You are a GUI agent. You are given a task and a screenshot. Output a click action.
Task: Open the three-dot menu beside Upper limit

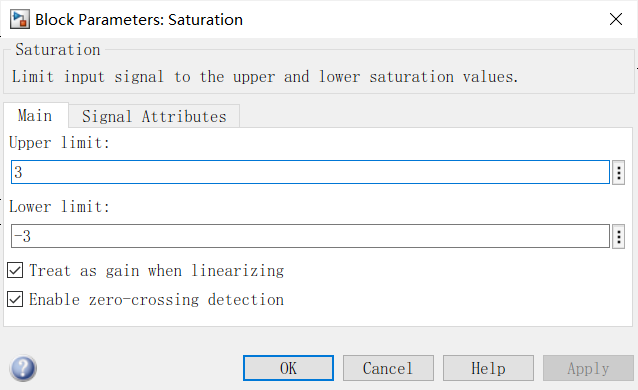[x=618, y=173]
